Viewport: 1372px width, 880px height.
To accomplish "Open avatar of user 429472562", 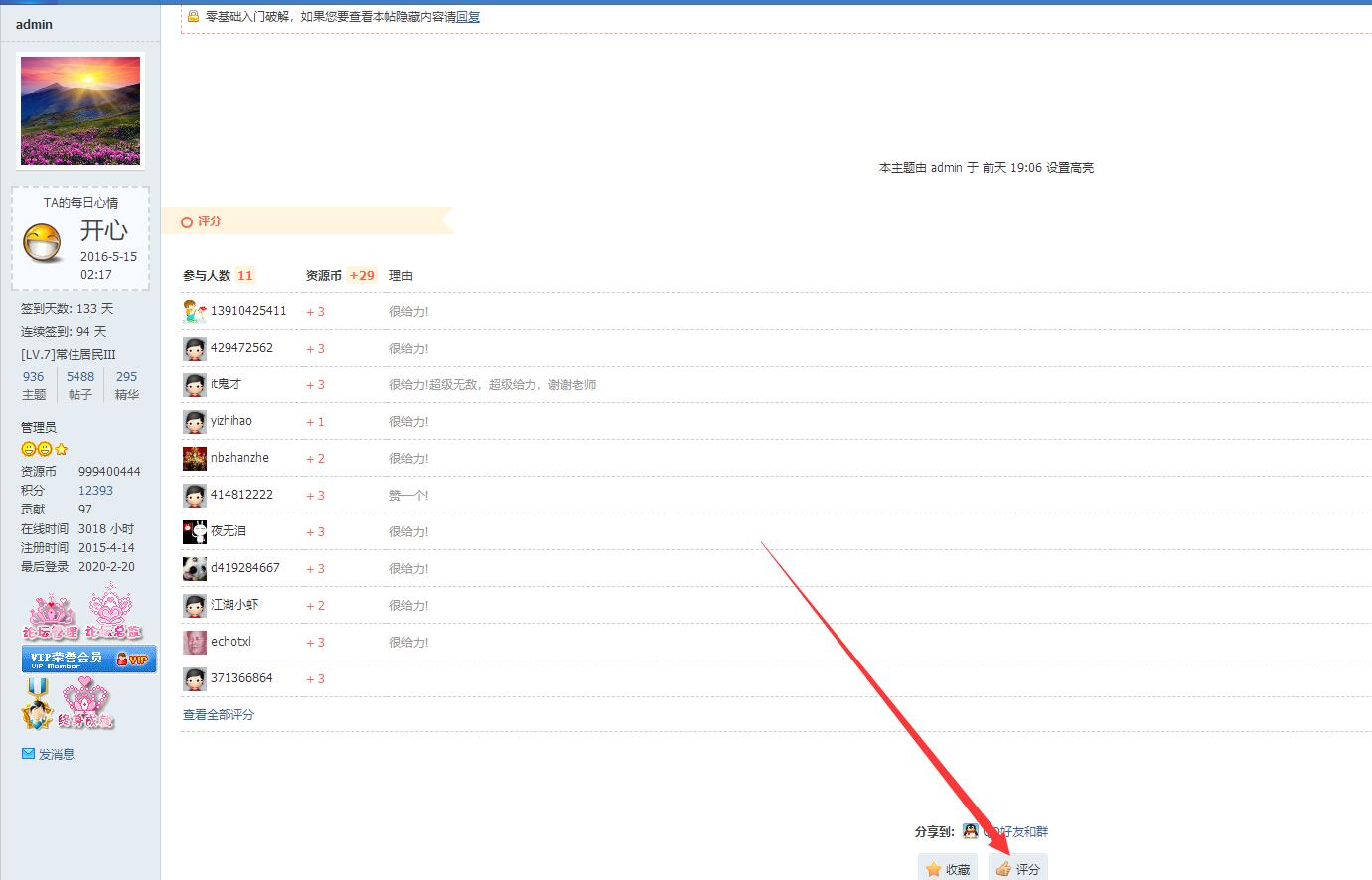I will point(195,348).
